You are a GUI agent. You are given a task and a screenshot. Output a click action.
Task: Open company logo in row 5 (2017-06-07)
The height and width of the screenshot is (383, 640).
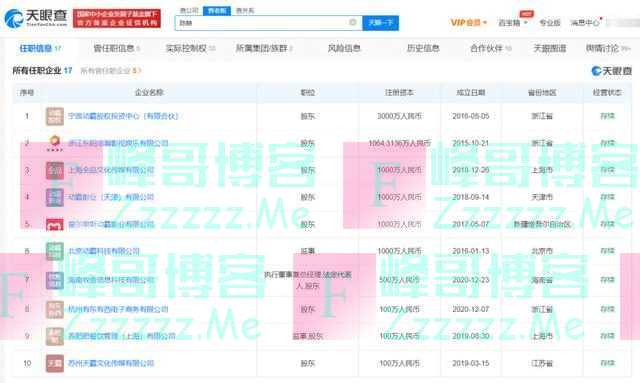coord(55,224)
